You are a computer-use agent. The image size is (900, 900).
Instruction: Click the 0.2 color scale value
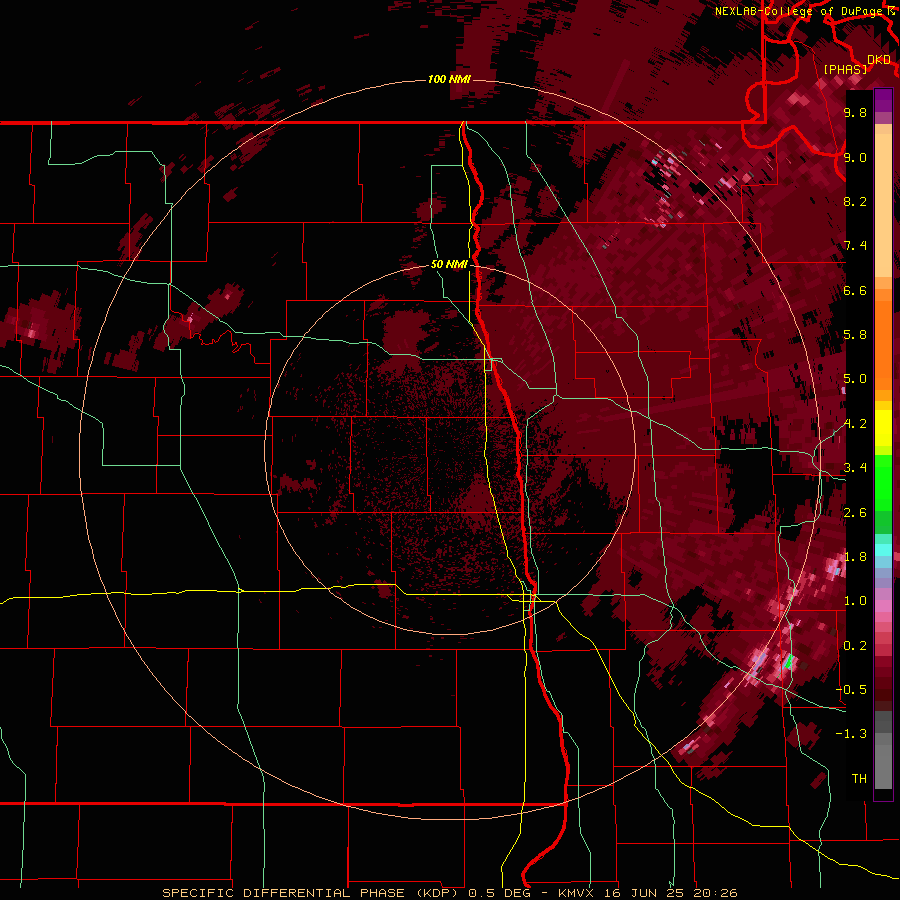[x=855, y=646]
